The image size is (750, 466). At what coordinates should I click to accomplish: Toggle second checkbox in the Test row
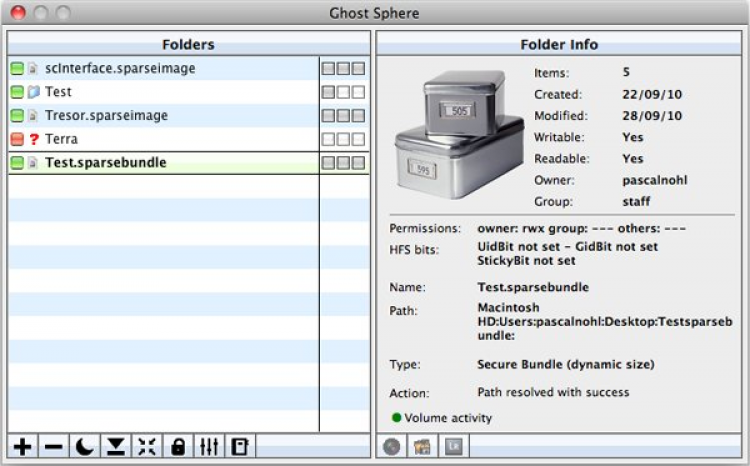pyautogui.click(x=343, y=92)
